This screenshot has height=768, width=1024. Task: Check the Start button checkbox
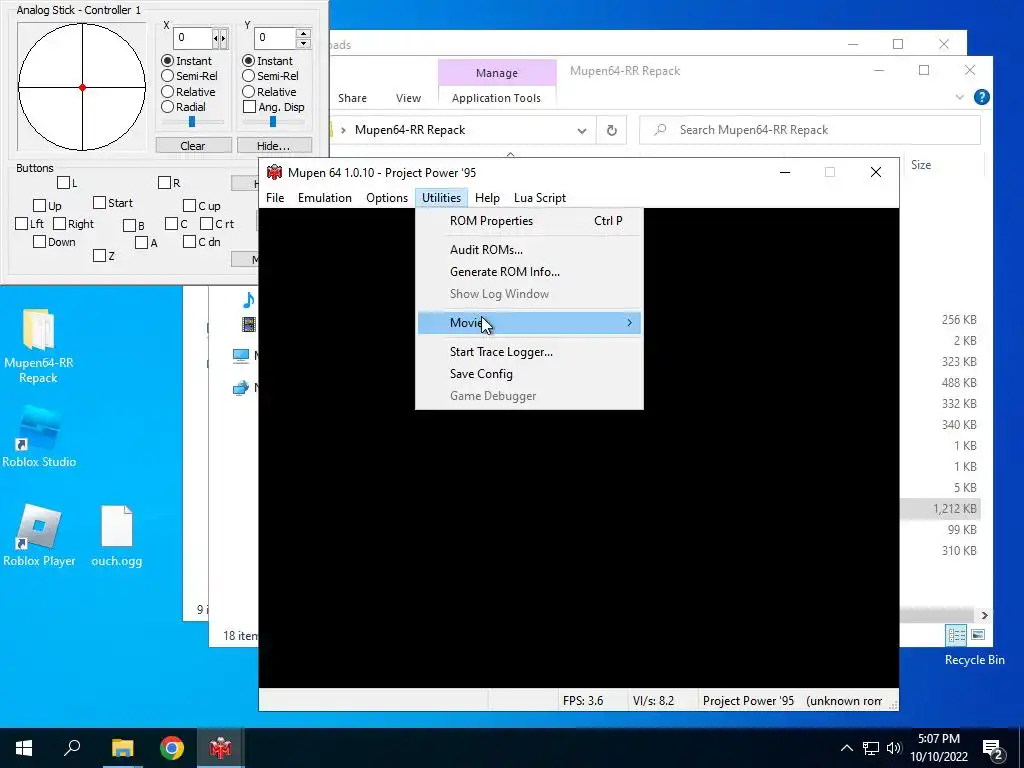coord(99,202)
